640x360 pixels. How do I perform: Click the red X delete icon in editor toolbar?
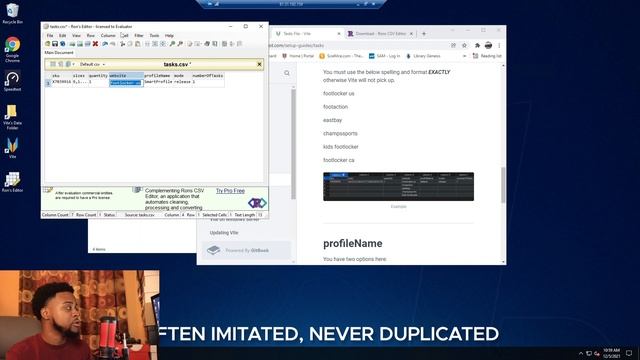(x=95, y=44)
